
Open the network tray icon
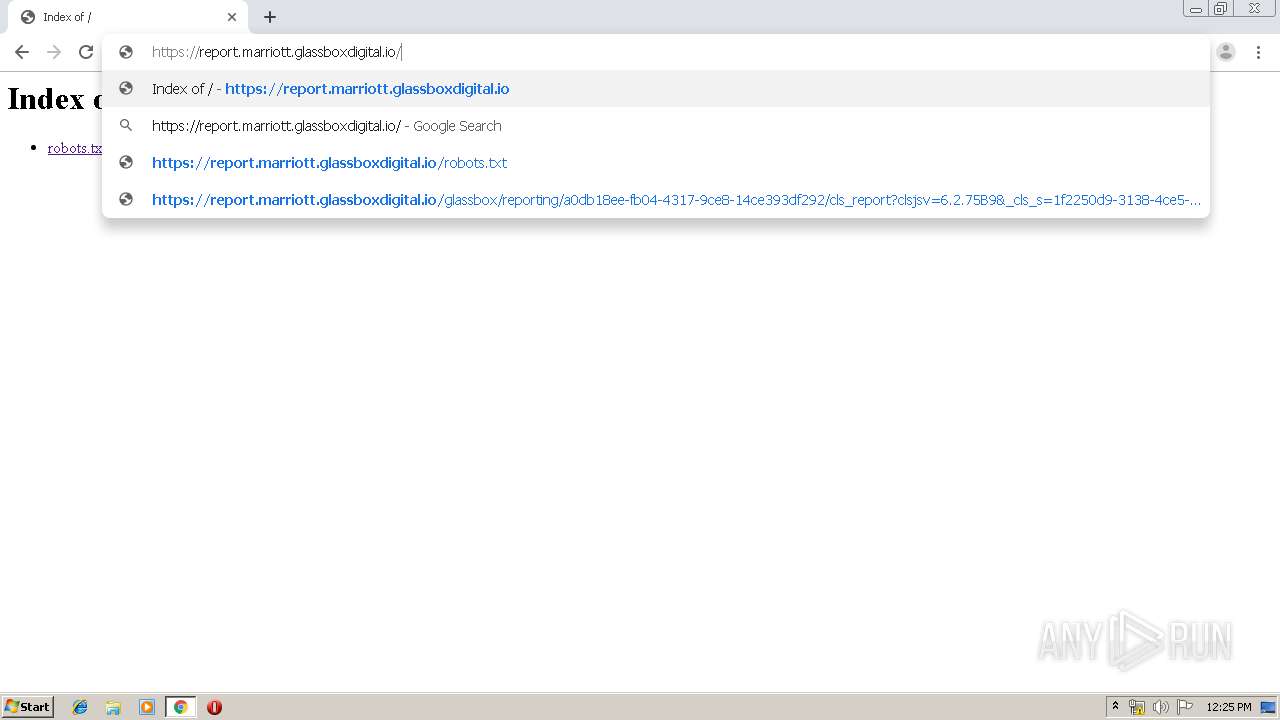[x=1137, y=707]
